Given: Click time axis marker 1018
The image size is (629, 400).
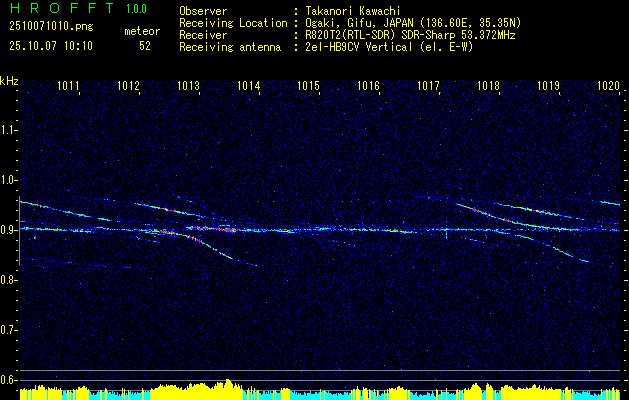Looking at the screenshot, I should pyautogui.click(x=489, y=85).
